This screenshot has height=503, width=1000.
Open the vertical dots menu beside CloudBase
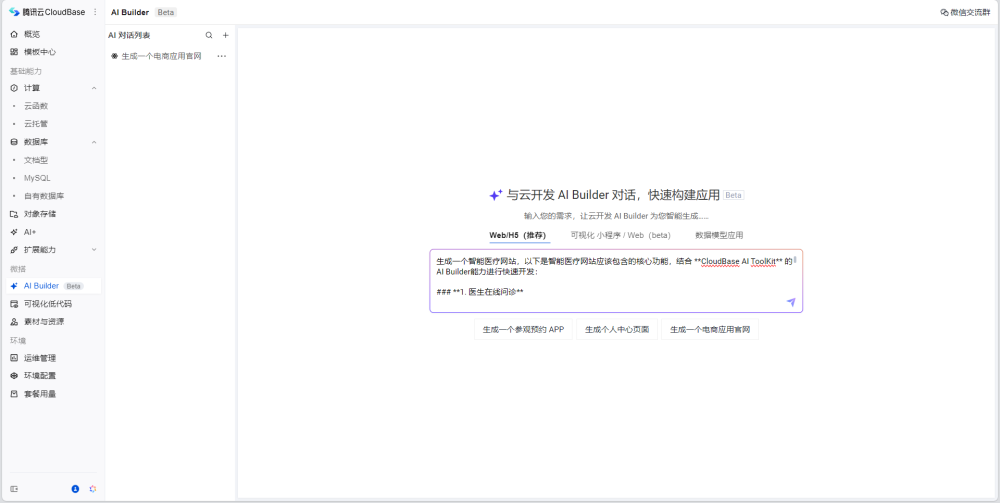(x=95, y=12)
